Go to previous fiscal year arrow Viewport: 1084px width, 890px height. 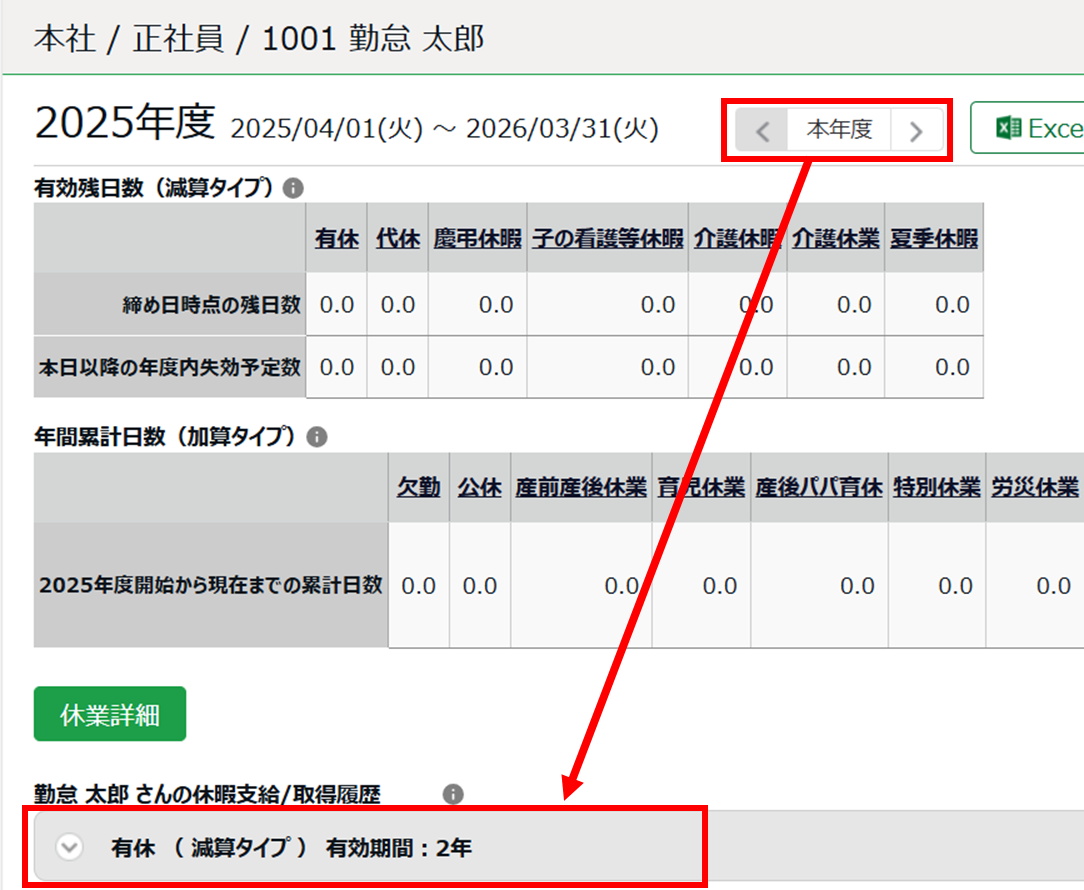[x=762, y=130]
